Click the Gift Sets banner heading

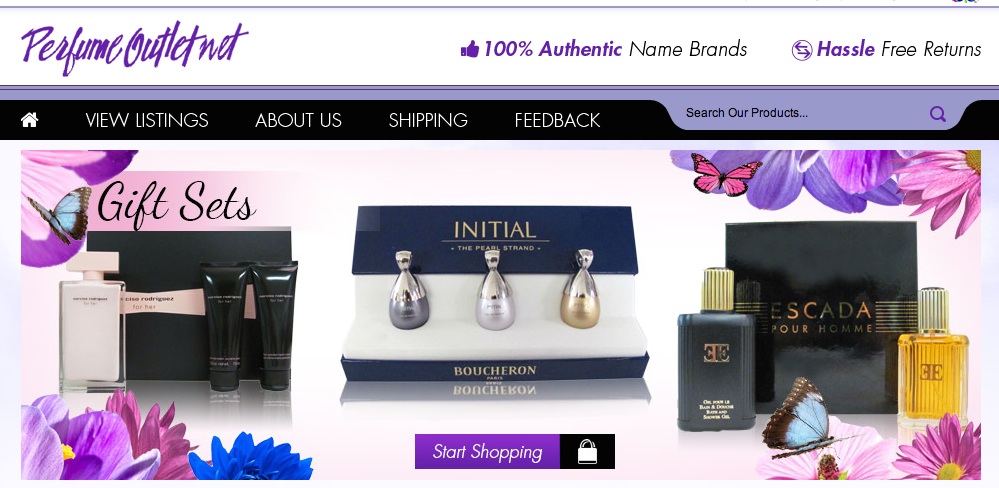point(176,203)
